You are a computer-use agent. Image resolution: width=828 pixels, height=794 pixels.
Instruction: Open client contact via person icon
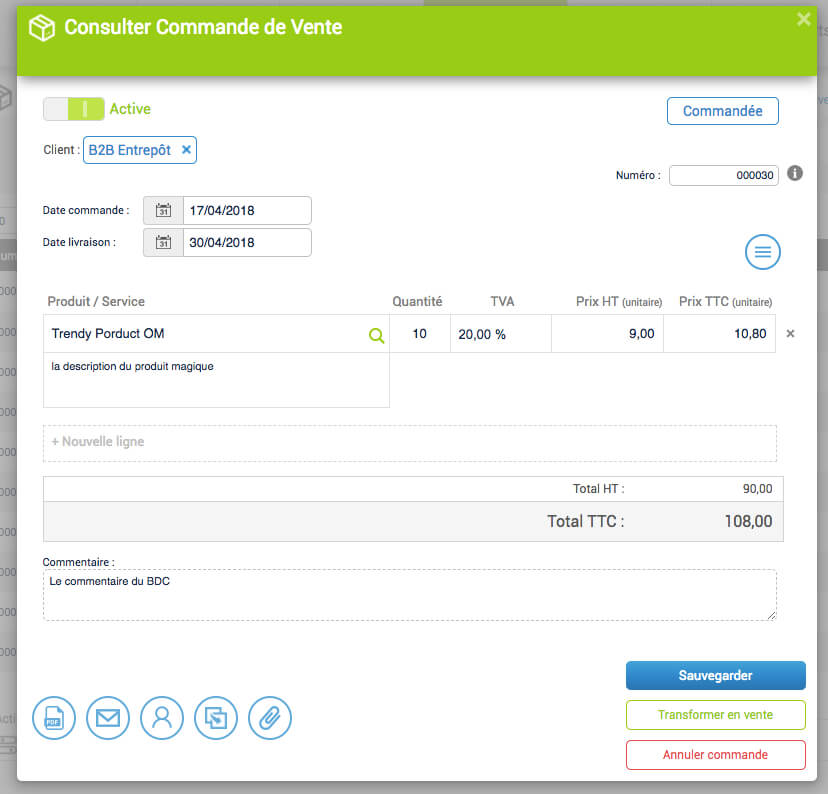click(x=162, y=718)
